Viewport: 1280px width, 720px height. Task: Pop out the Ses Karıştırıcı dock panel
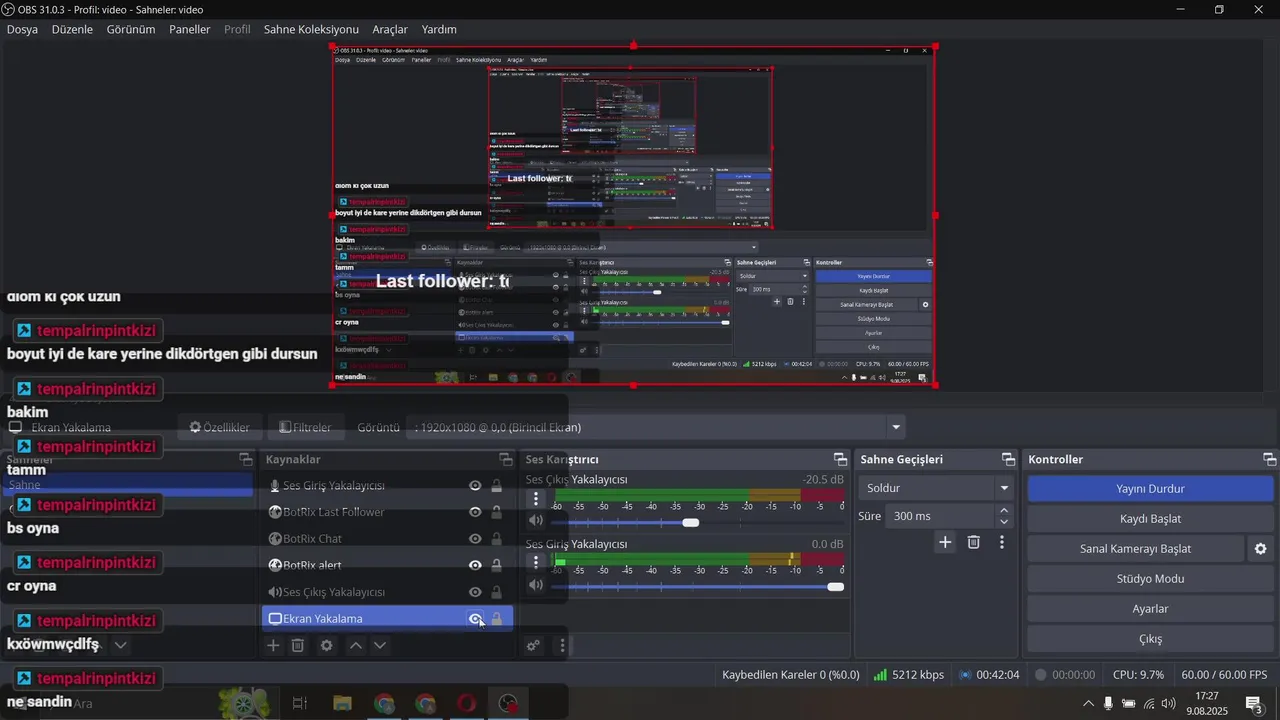click(x=838, y=459)
